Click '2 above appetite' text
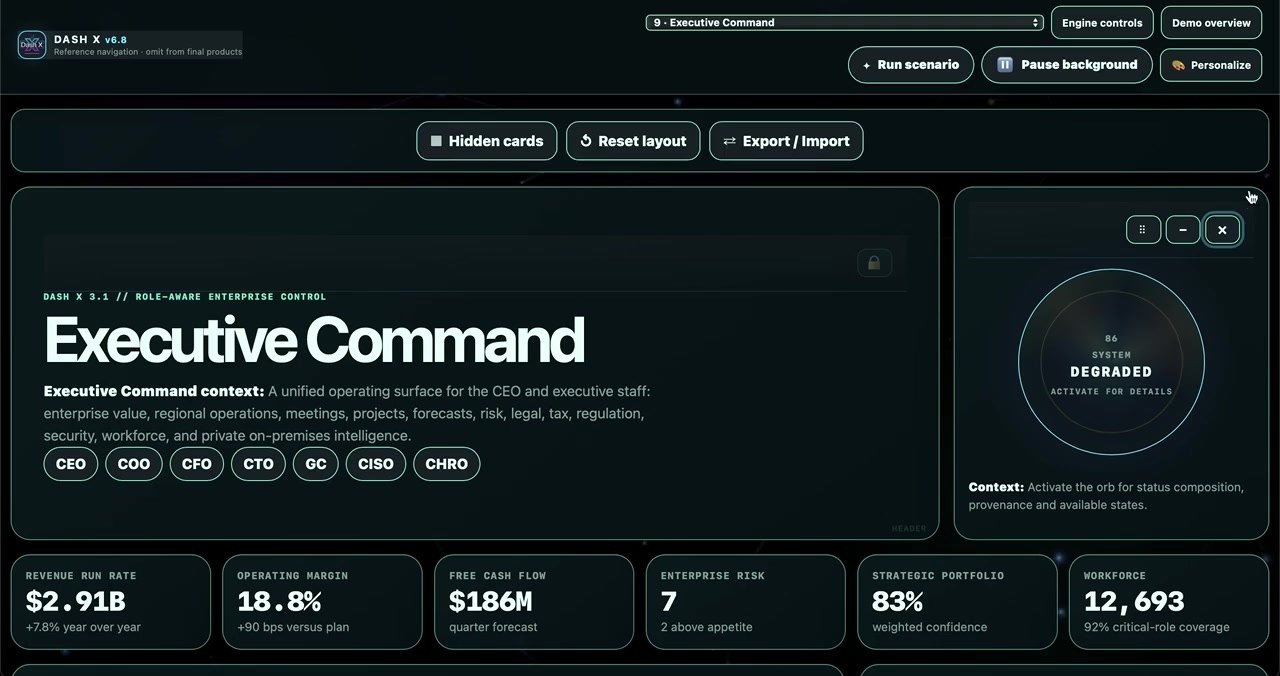The width and height of the screenshot is (1280, 676). pos(707,627)
